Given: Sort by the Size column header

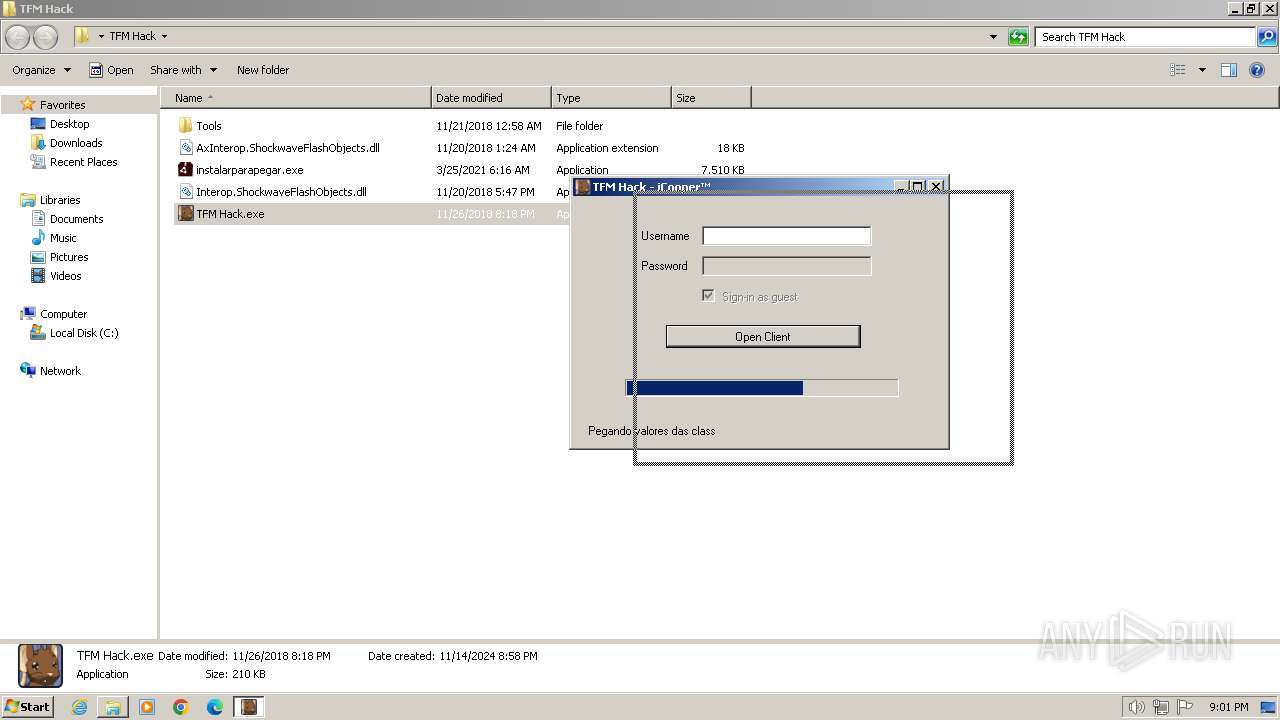Looking at the screenshot, I should (x=711, y=98).
